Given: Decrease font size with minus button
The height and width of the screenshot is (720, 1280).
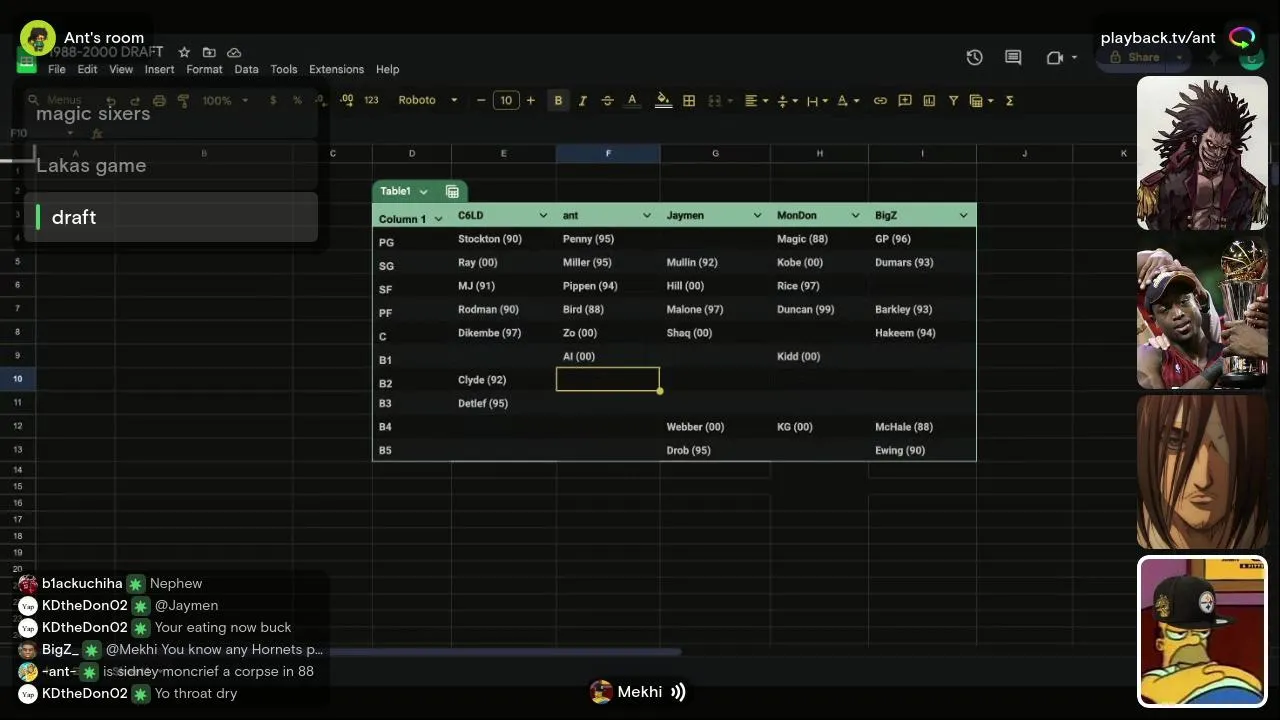Looking at the screenshot, I should pos(481,100).
